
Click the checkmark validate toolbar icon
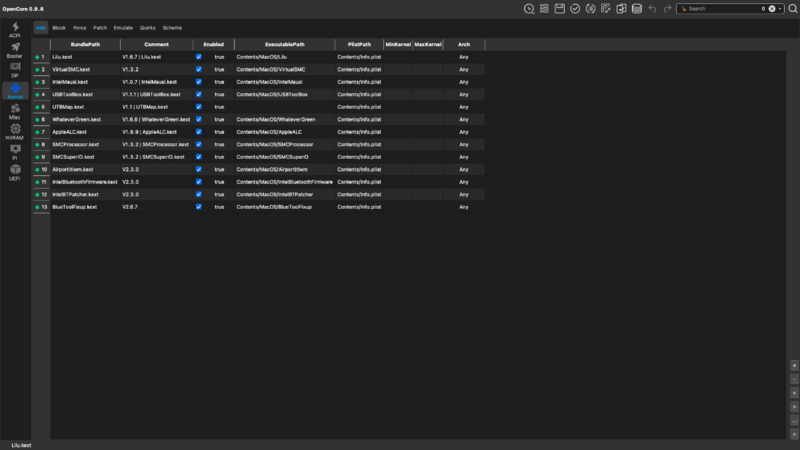pyautogui.click(x=575, y=9)
